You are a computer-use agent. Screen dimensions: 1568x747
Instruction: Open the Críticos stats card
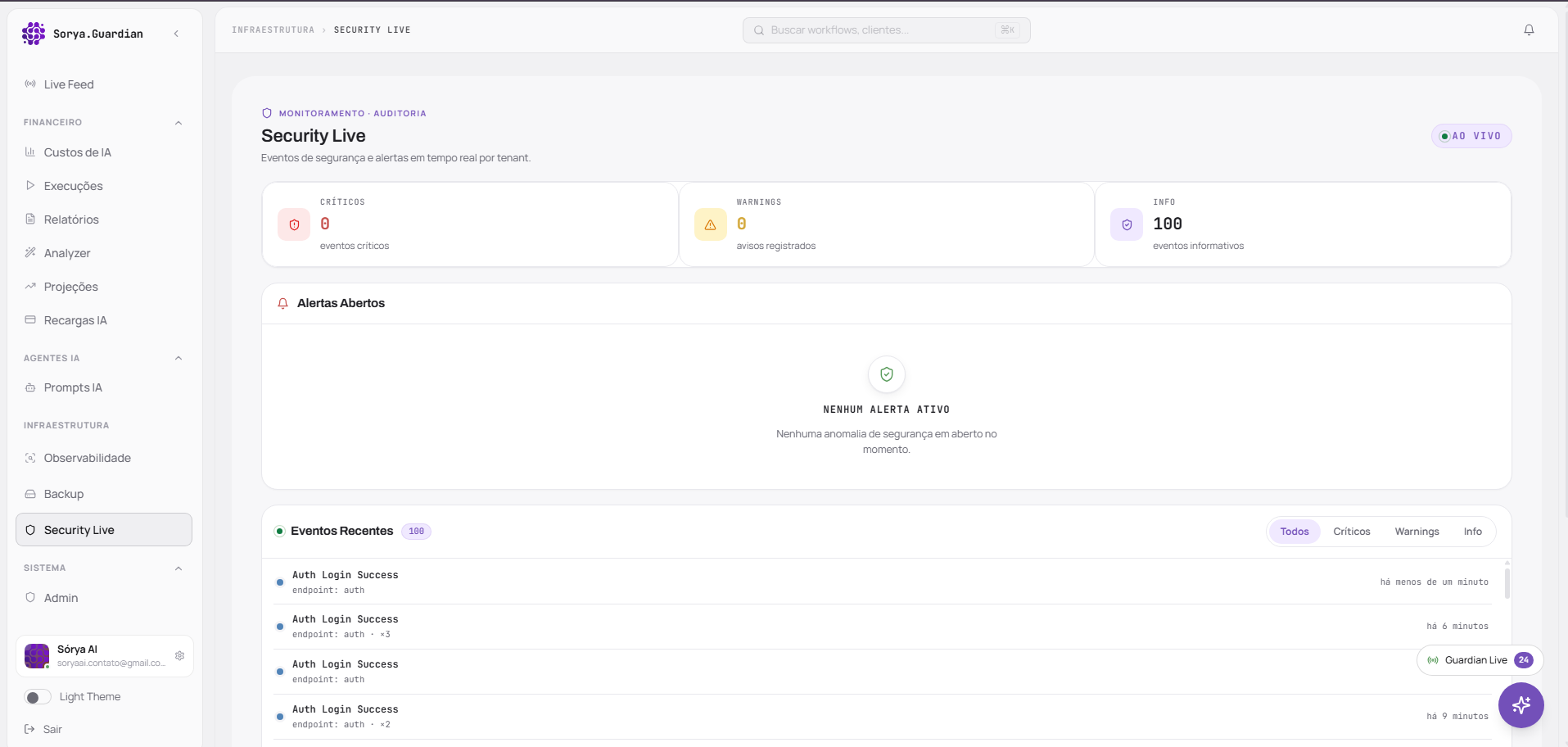tap(470, 224)
